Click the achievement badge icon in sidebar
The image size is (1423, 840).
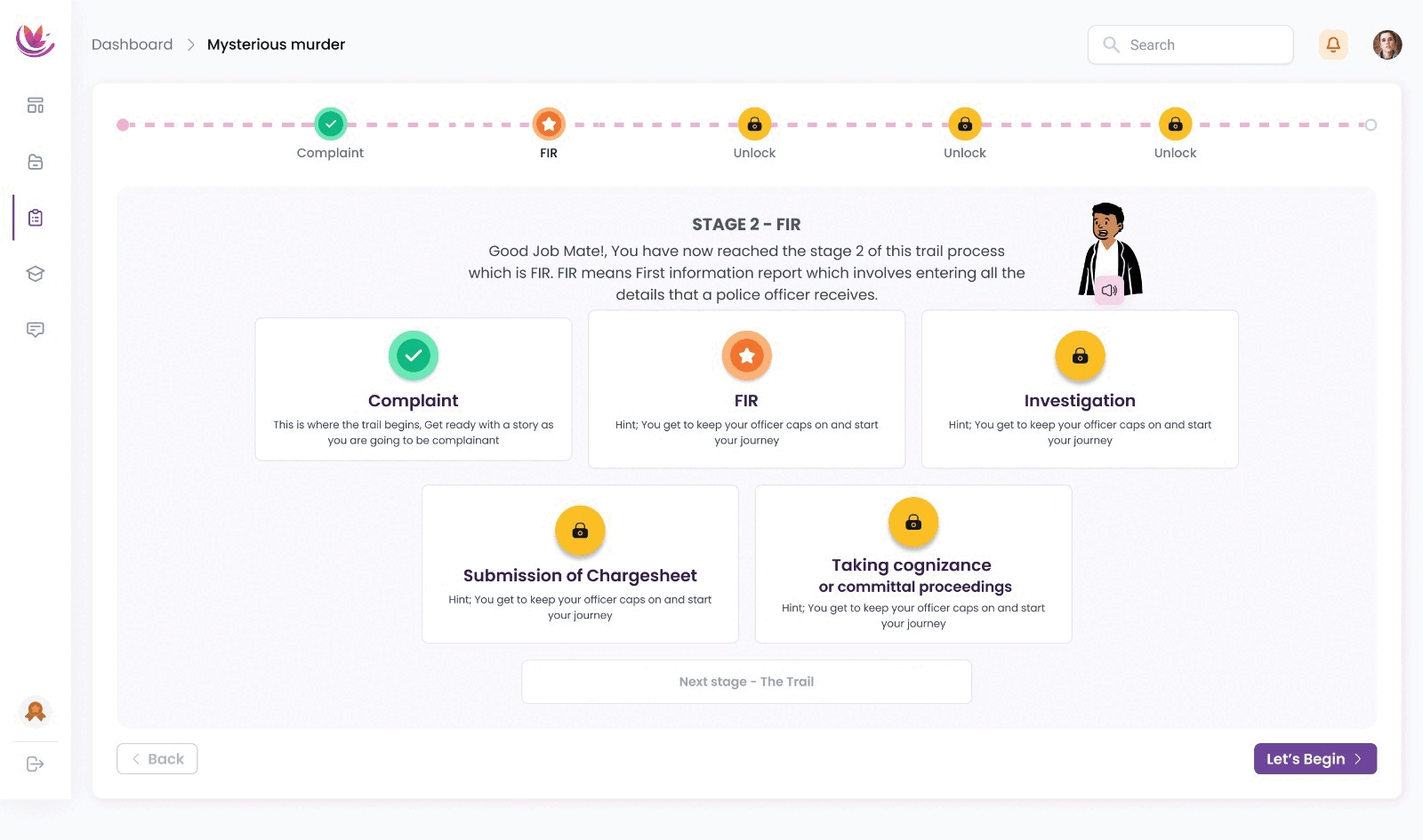[36, 712]
